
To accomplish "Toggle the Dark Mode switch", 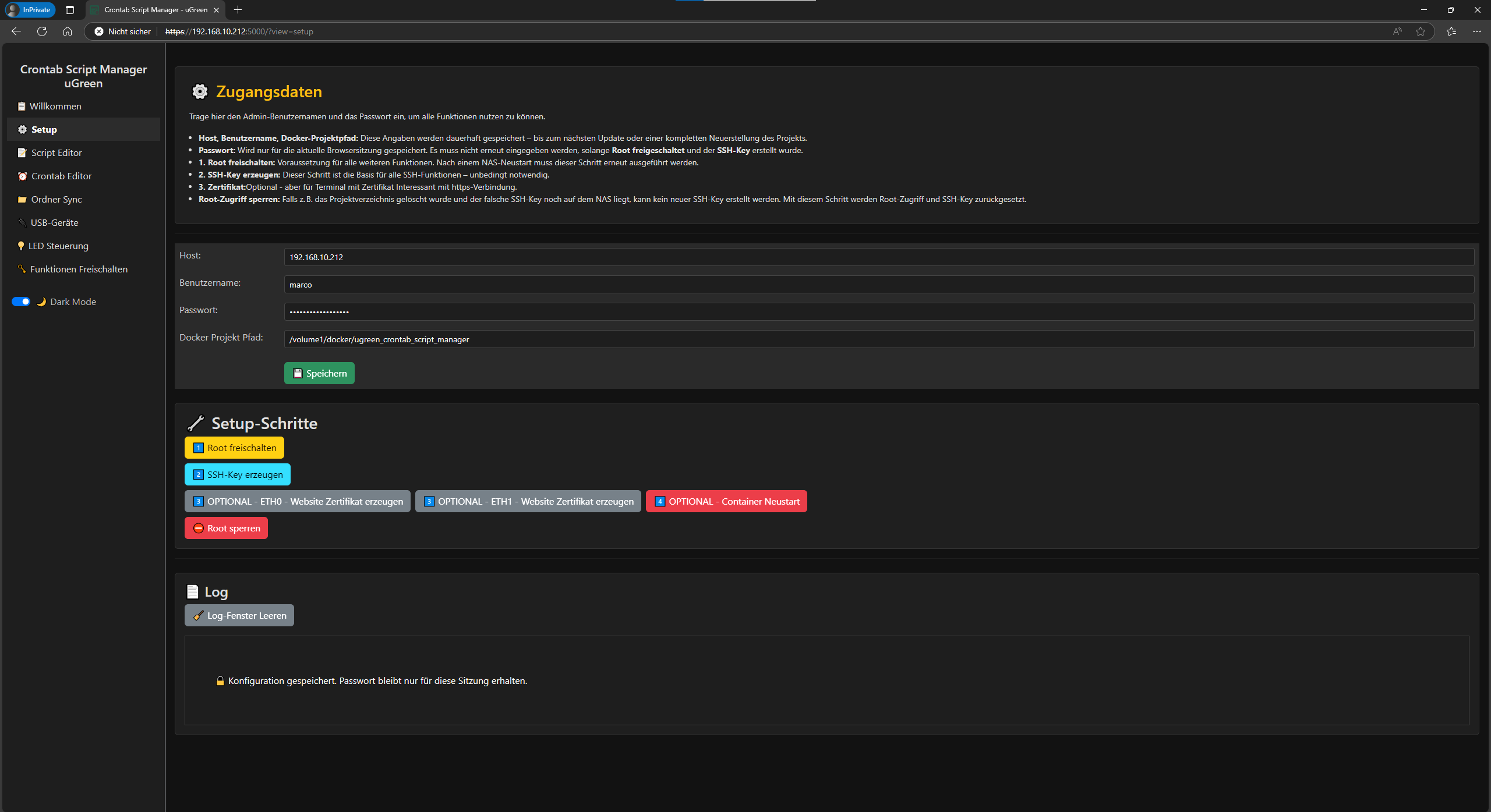I will 21,302.
